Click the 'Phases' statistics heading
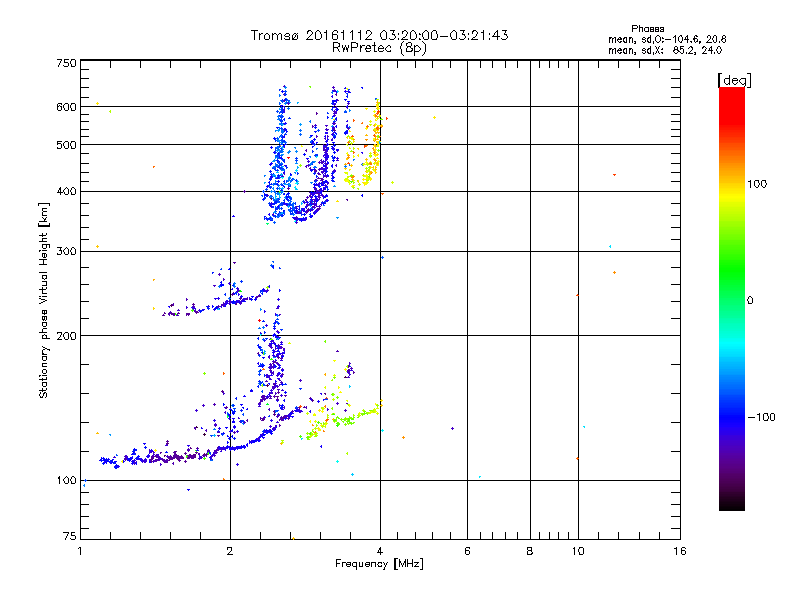 [x=647, y=29]
